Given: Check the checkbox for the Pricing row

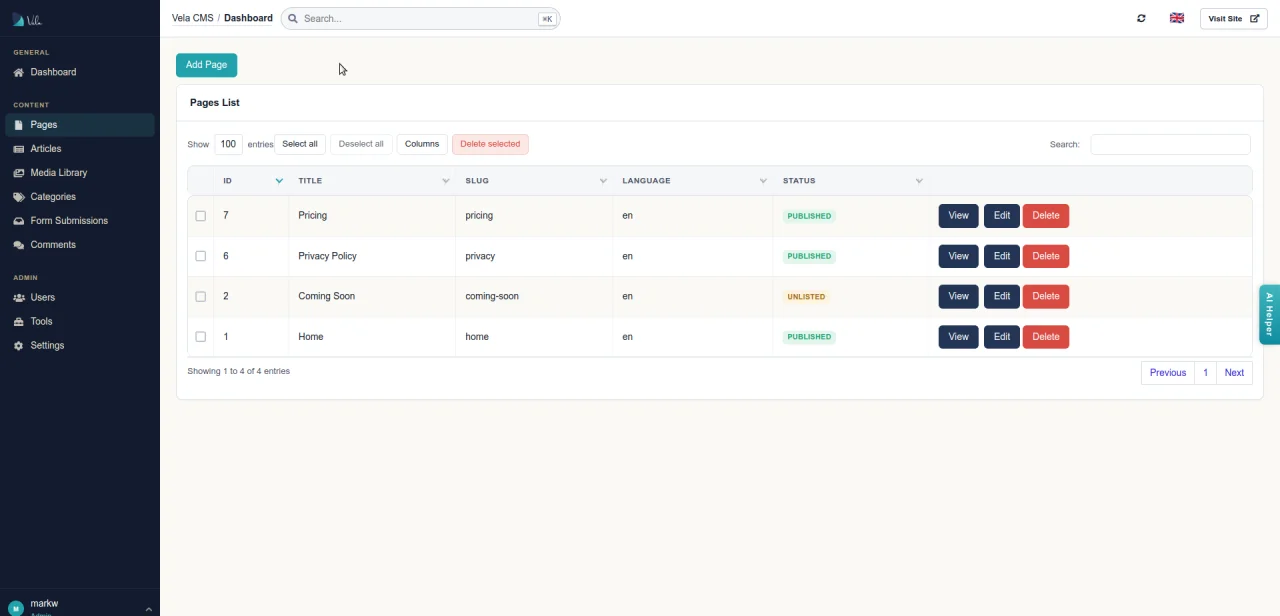Looking at the screenshot, I should [x=200, y=215].
